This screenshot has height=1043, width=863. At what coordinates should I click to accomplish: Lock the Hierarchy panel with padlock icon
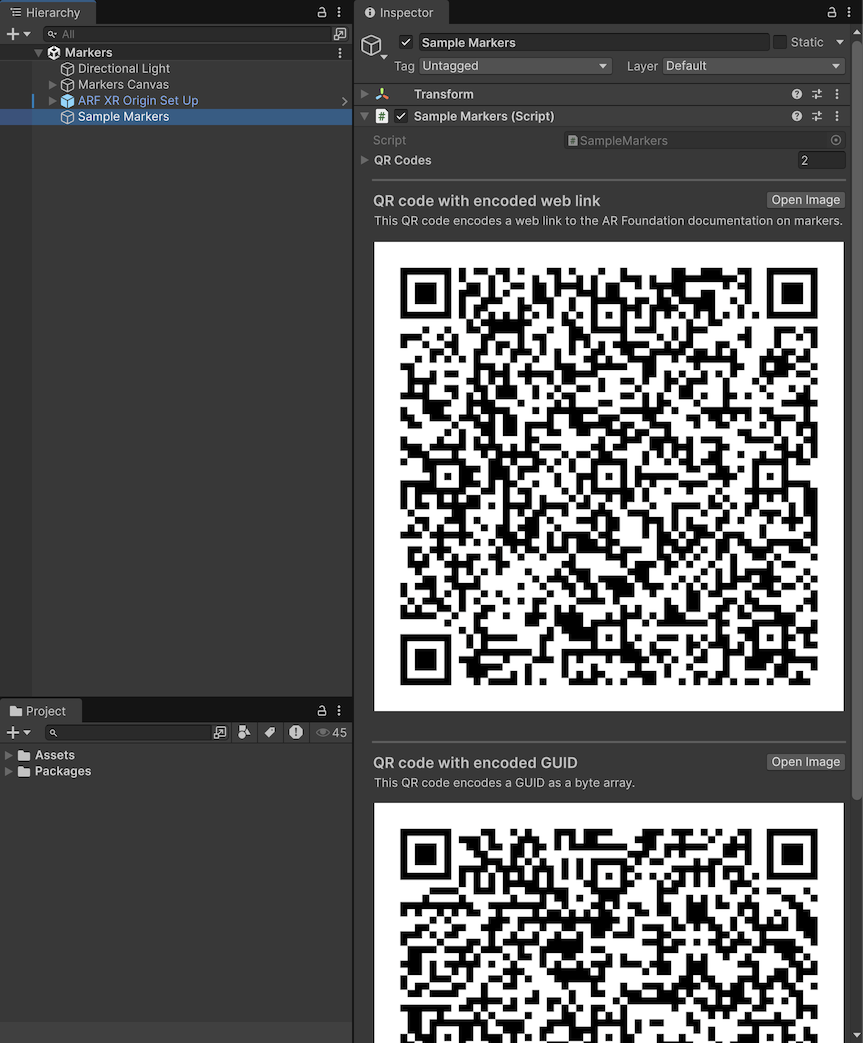322,13
